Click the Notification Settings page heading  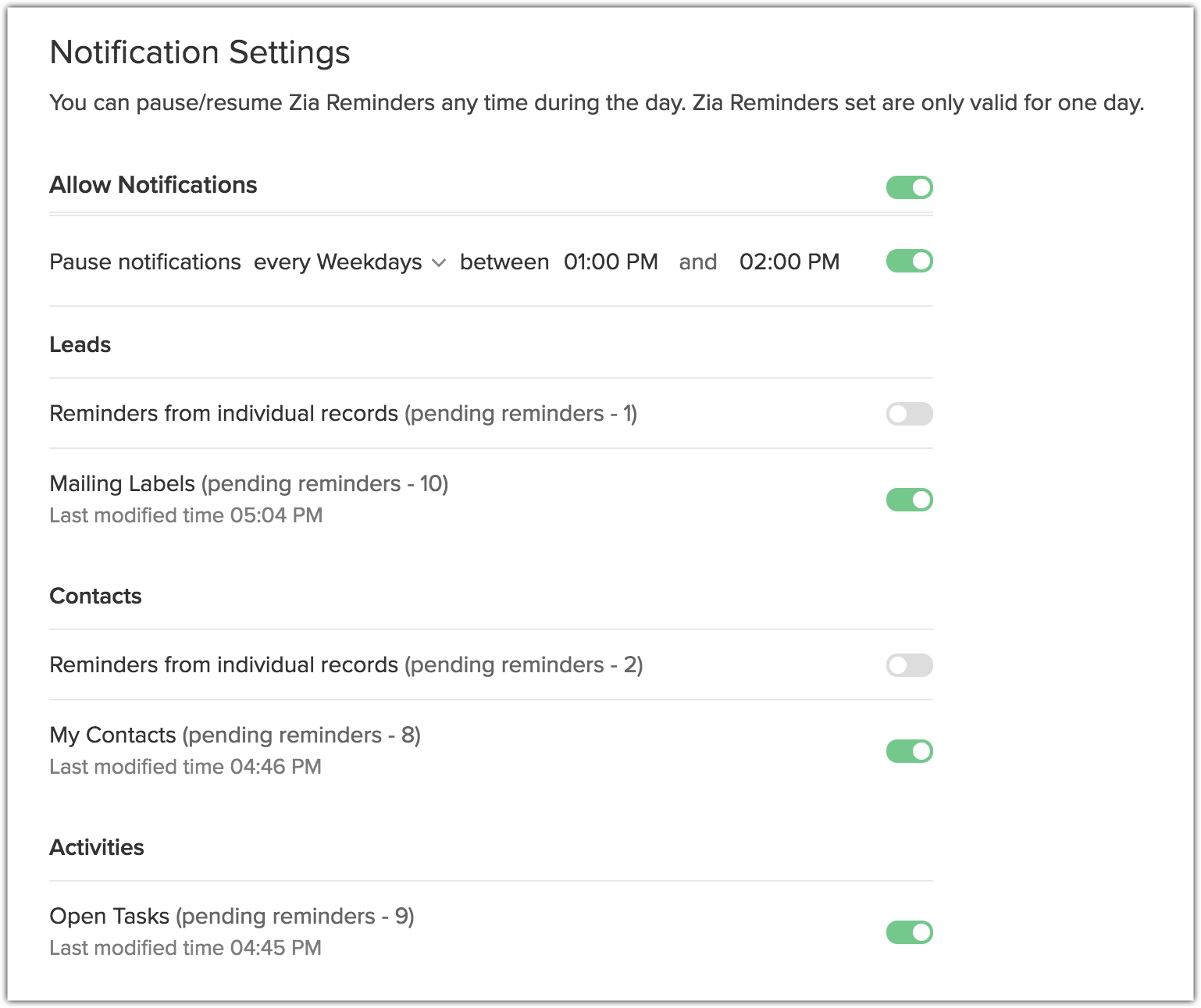click(200, 53)
